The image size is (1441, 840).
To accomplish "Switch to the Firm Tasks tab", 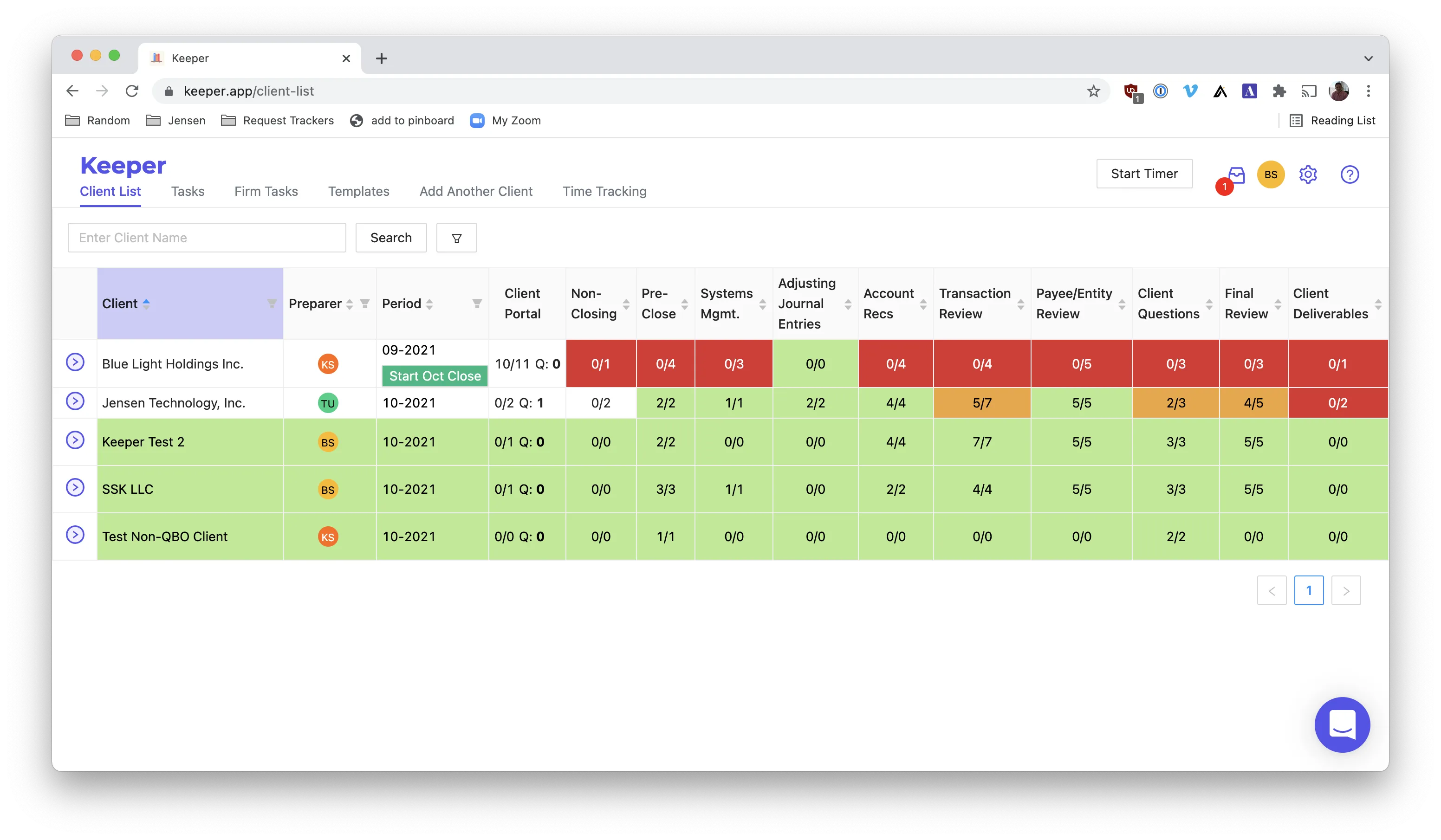I will [266, 192].
